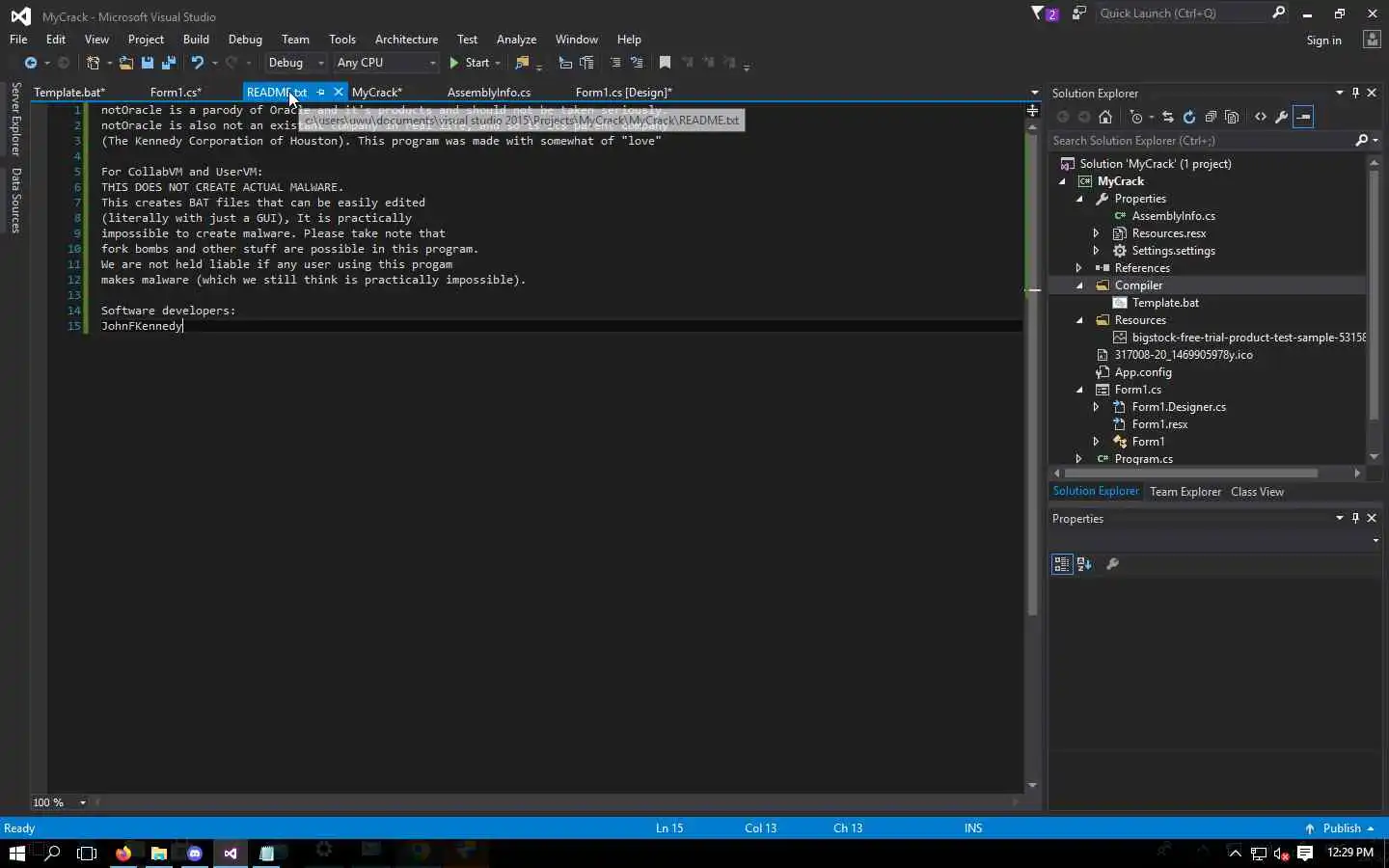The height and width of the screenshot is (868, 1389).
Task: Open the feedback icon next to notifications
Action: pyautogui.click(x=1079, y=14)
